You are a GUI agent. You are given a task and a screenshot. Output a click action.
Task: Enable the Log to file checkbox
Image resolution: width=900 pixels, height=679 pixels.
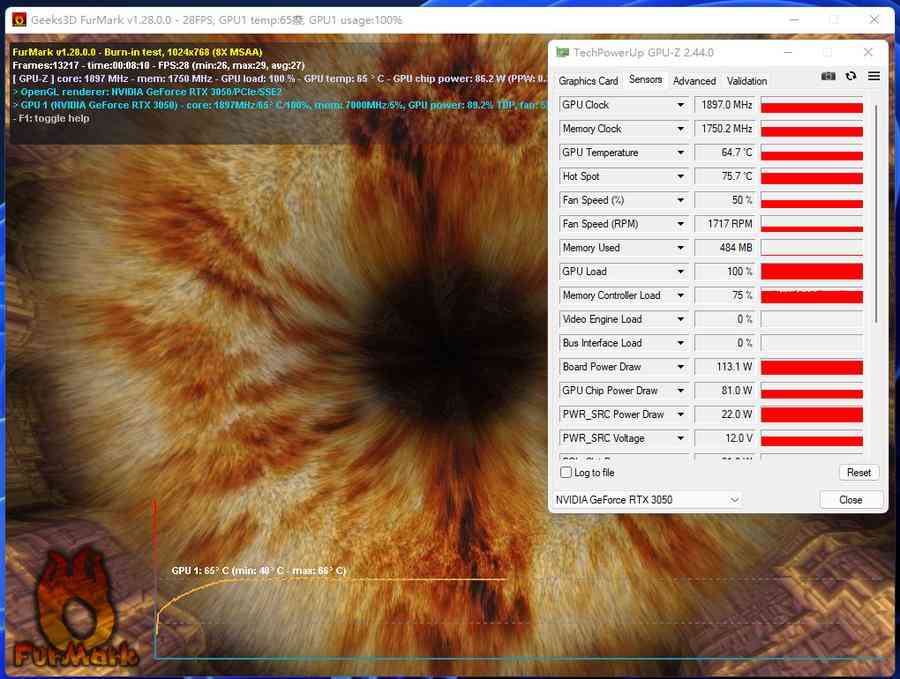point(567,472)
